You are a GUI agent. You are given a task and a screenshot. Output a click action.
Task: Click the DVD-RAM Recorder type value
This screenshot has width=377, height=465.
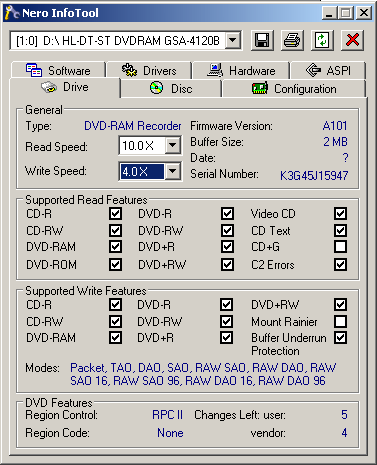click(133, 126)
